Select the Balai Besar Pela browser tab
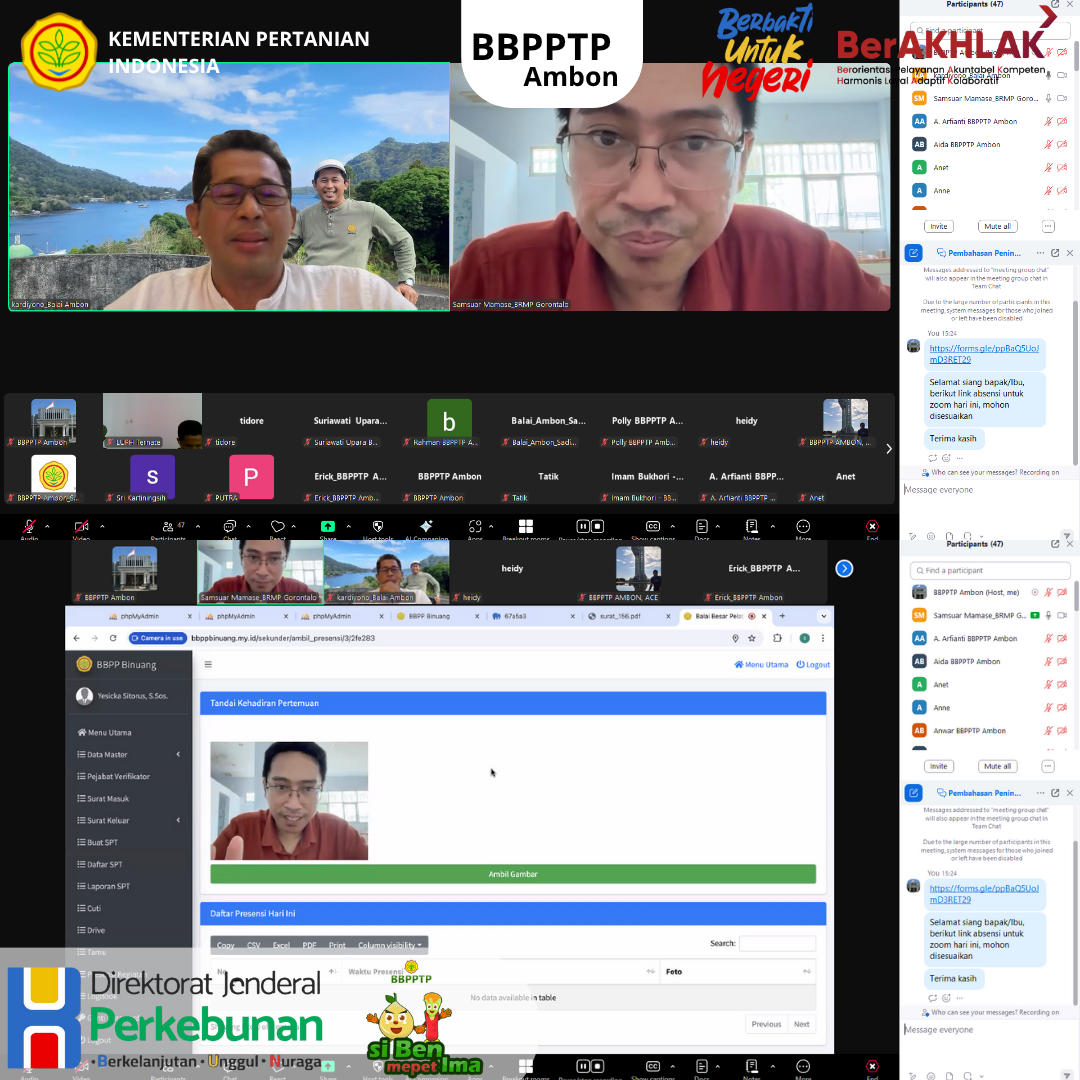Viewport: 1080px width, 1080px height. [720, 616]
